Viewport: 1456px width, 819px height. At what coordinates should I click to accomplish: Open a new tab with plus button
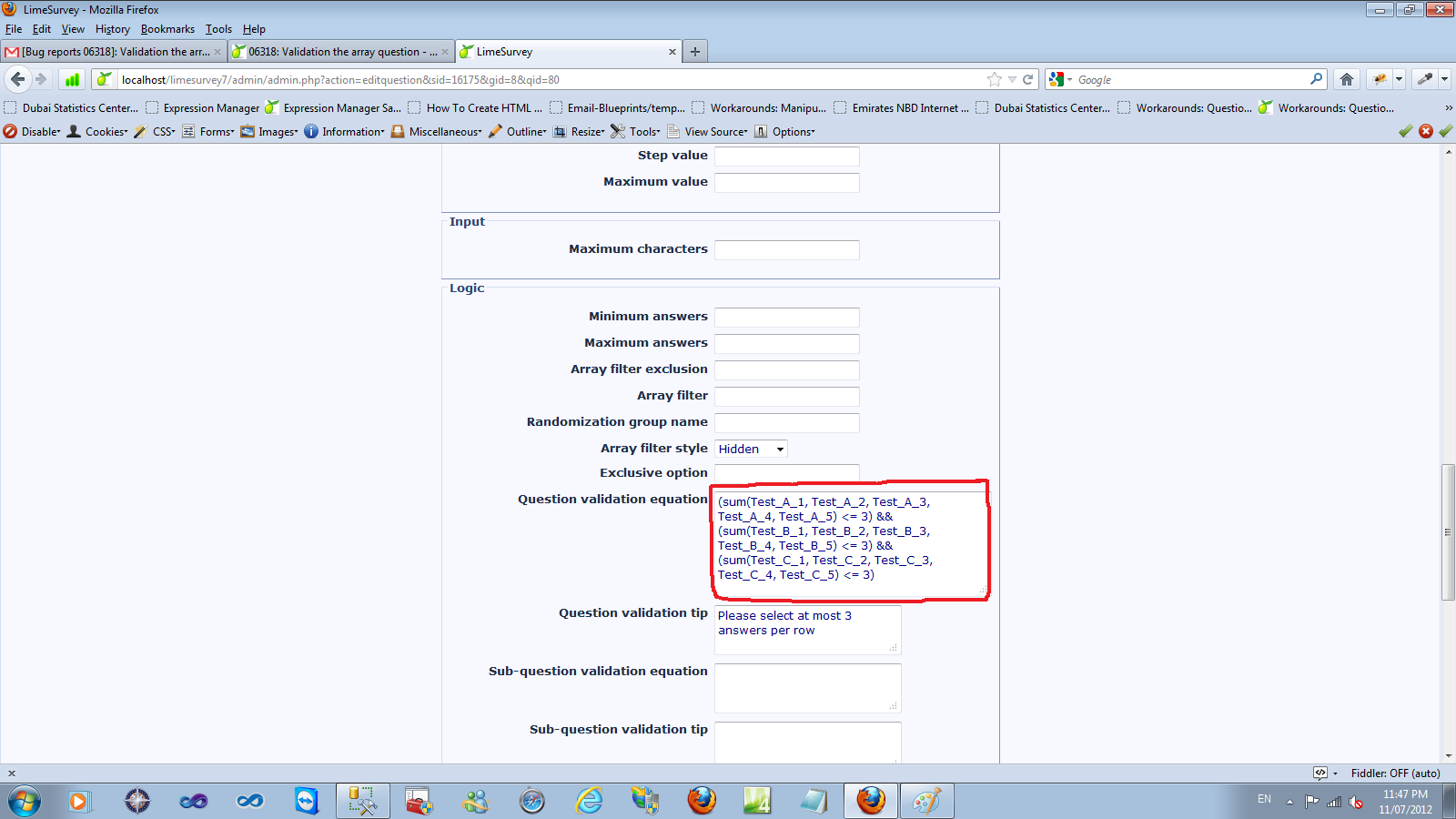(x=695, y=52)
